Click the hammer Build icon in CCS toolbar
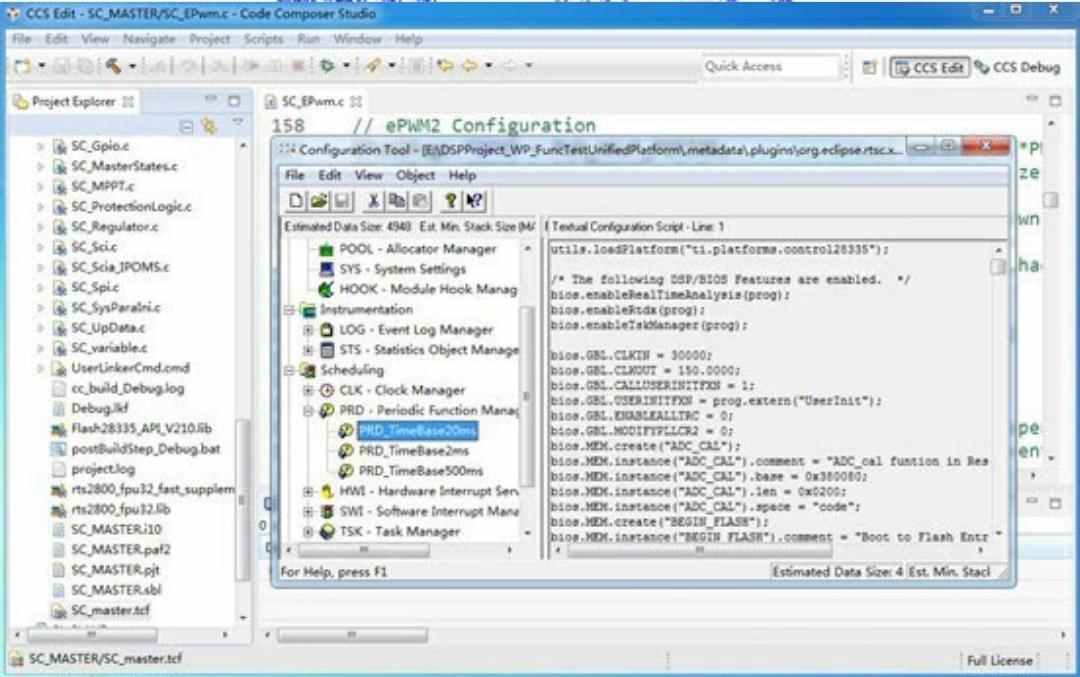1080x677 pixels. pyautogui.click(x=114, y=66)
